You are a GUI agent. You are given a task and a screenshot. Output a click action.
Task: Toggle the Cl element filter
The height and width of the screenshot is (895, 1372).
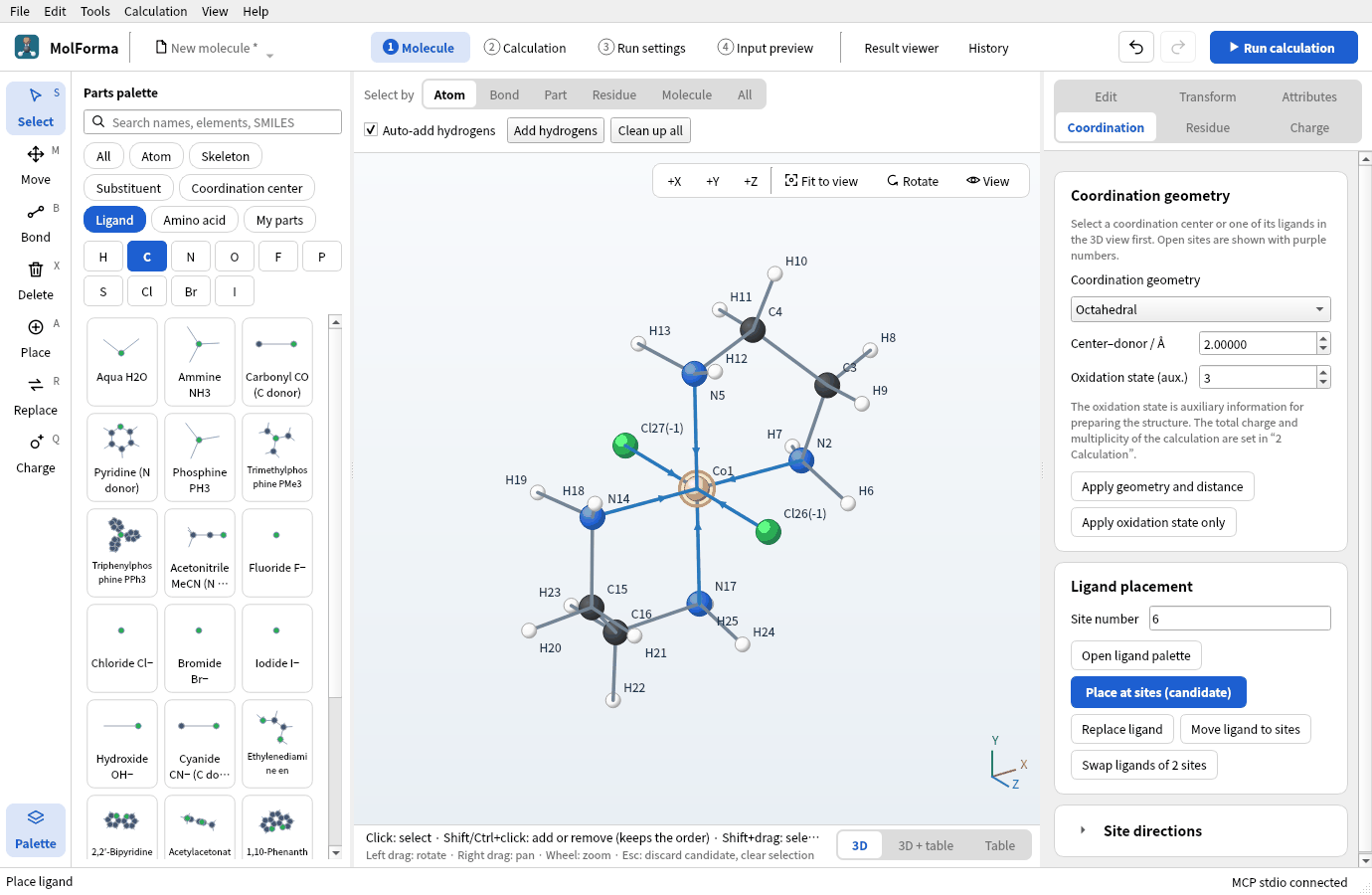pos(147,291)
